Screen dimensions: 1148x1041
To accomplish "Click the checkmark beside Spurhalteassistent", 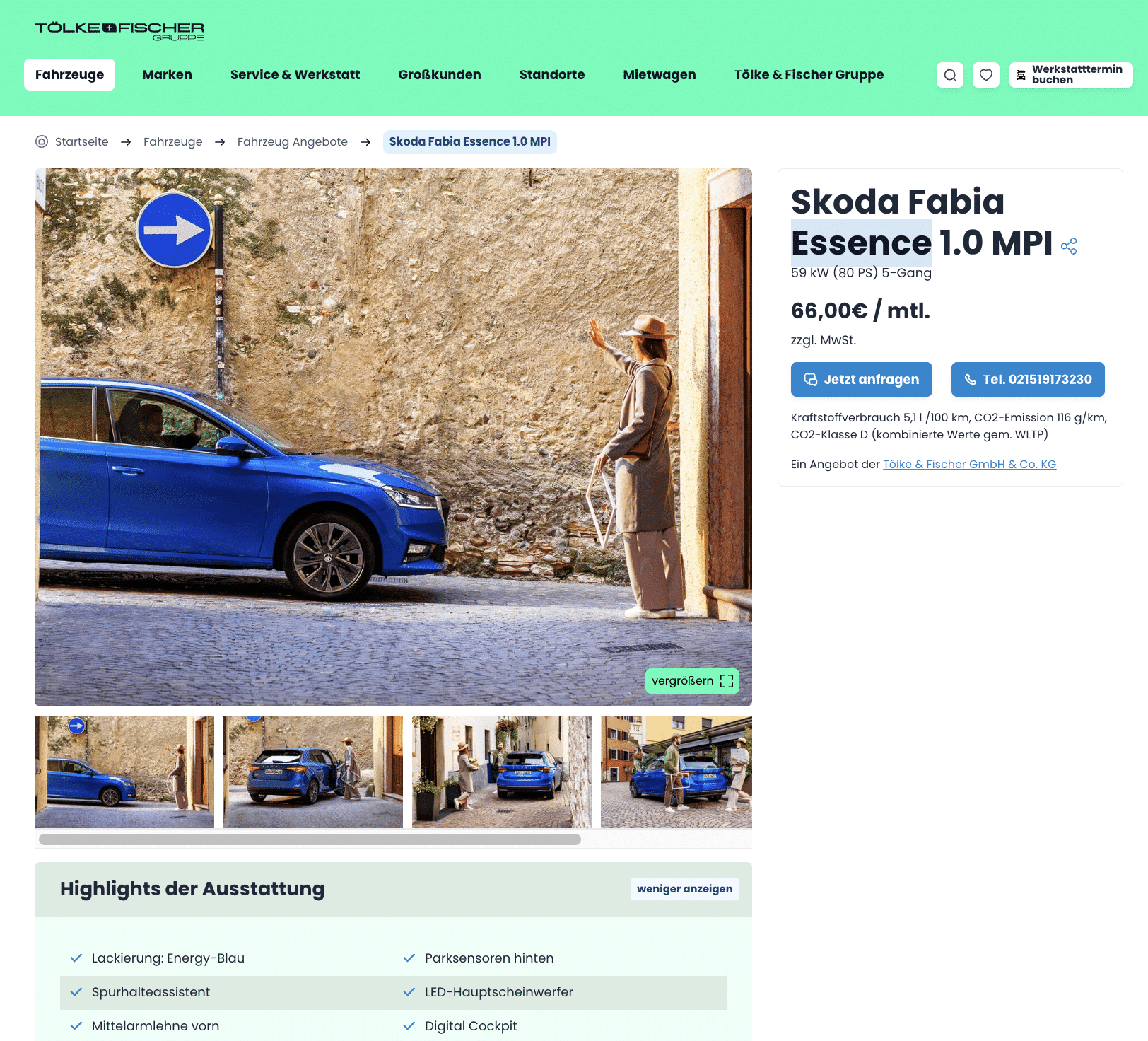I will click(76, 992).
